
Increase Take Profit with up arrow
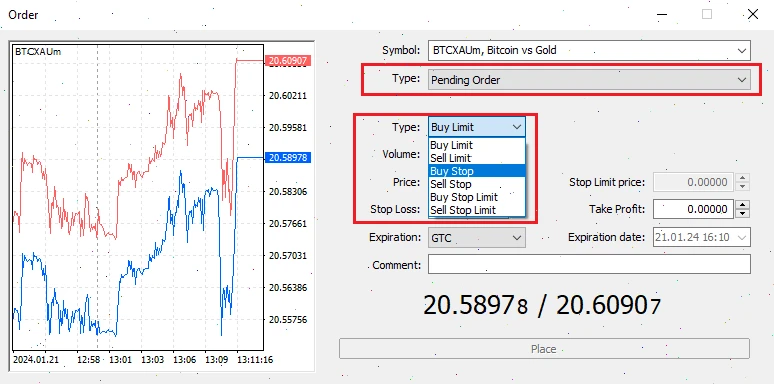[742, 205]
